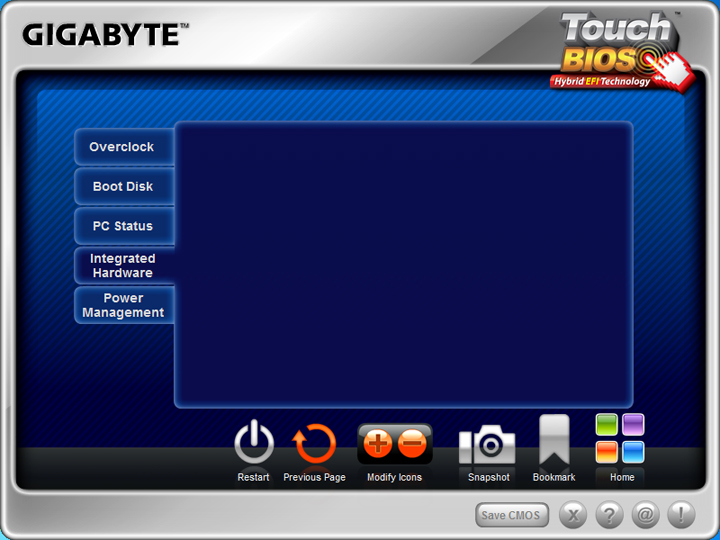Image resolution: width=720 pixels, height=540 pixels.
Task: Click inside the empty main content panel
Action: (403, 265)
